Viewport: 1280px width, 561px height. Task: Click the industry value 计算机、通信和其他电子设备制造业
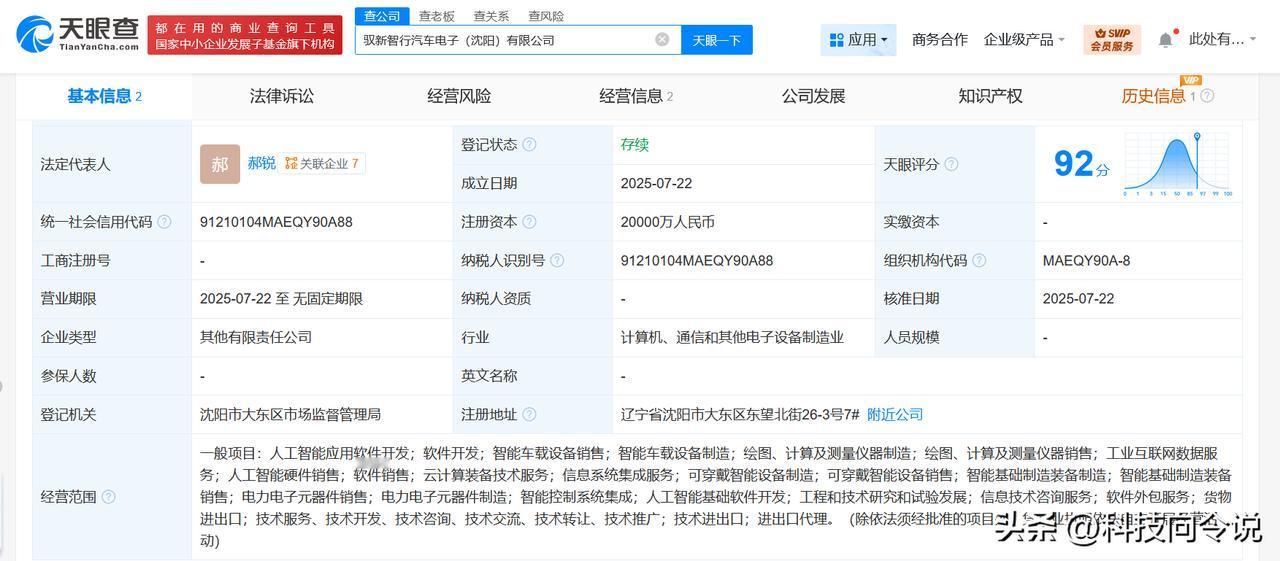(x=732, y=337)
